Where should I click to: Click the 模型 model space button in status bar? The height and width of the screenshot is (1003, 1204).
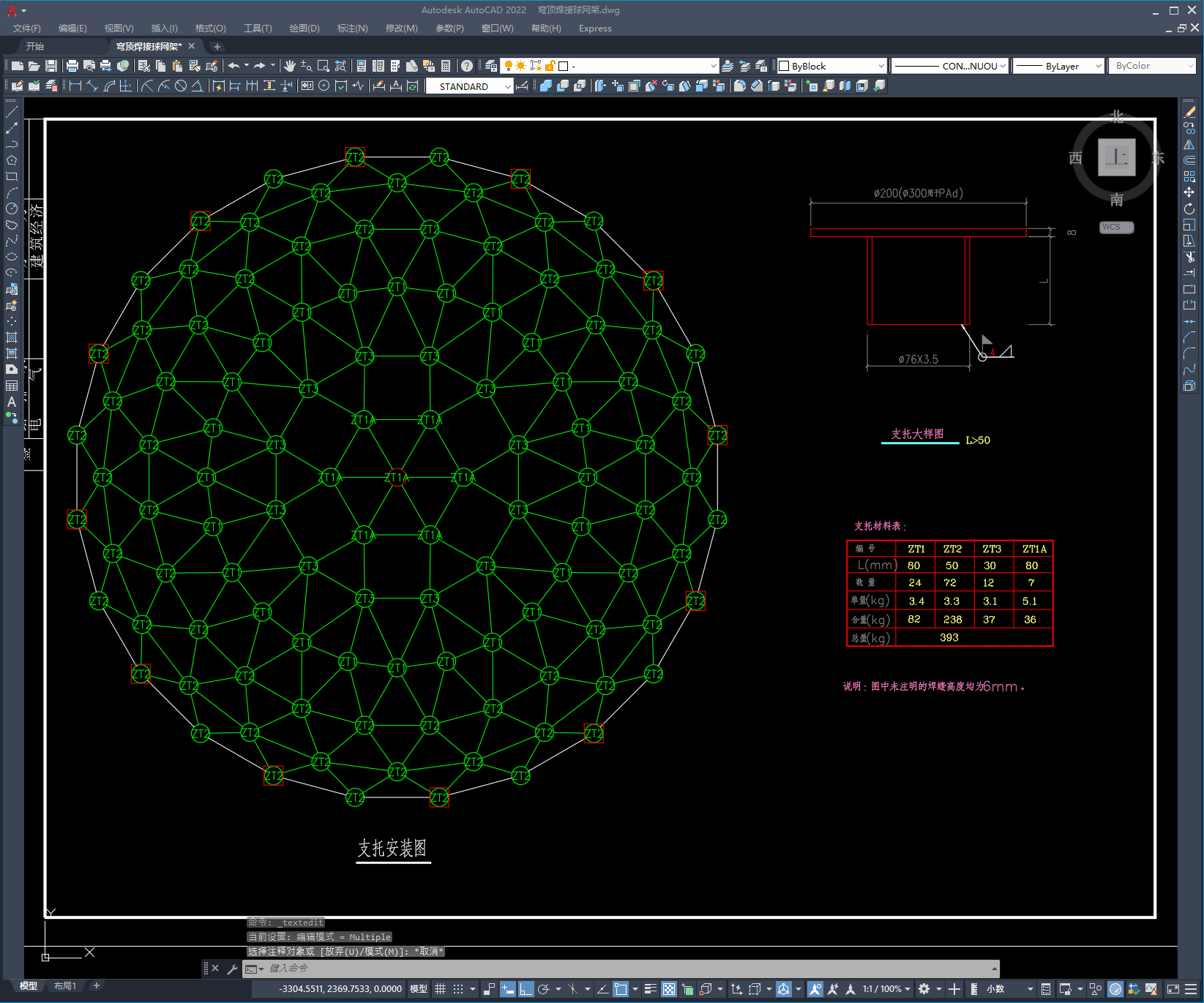click(x=419, y=989)
